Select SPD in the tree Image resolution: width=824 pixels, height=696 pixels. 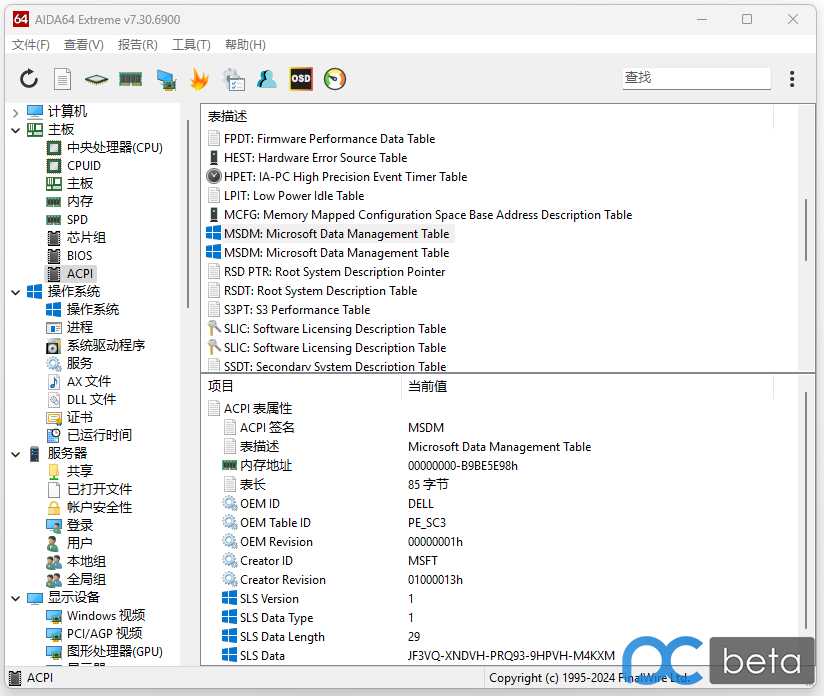tap(67, 220)
